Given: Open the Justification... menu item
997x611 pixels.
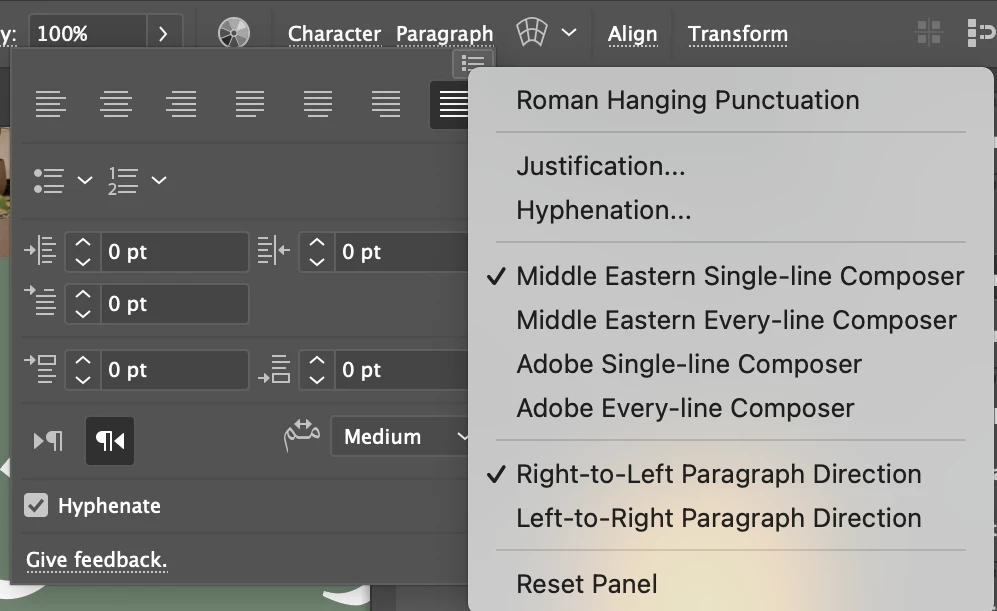Looking at the screenshot, I should tap(600, 166).
